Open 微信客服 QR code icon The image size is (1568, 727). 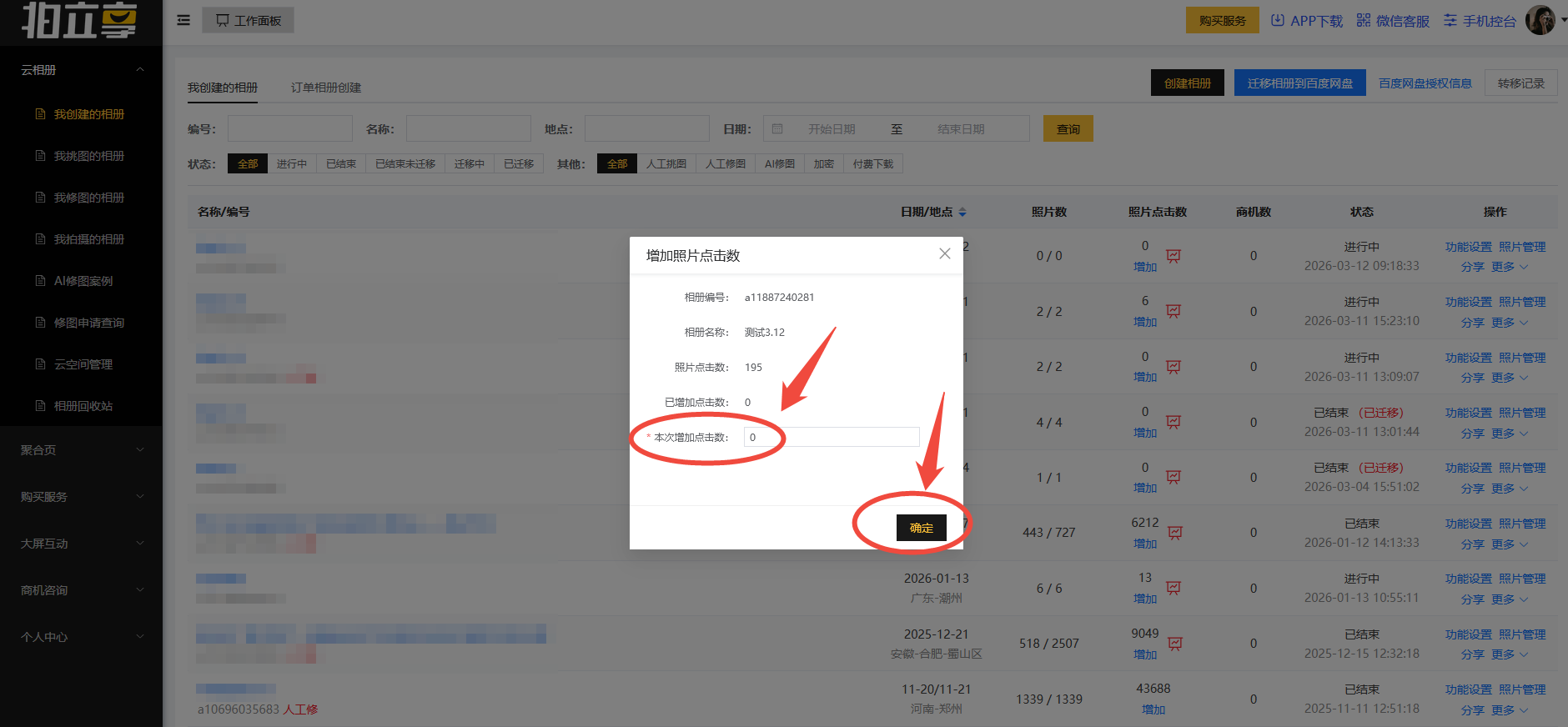click(1363, 20)
